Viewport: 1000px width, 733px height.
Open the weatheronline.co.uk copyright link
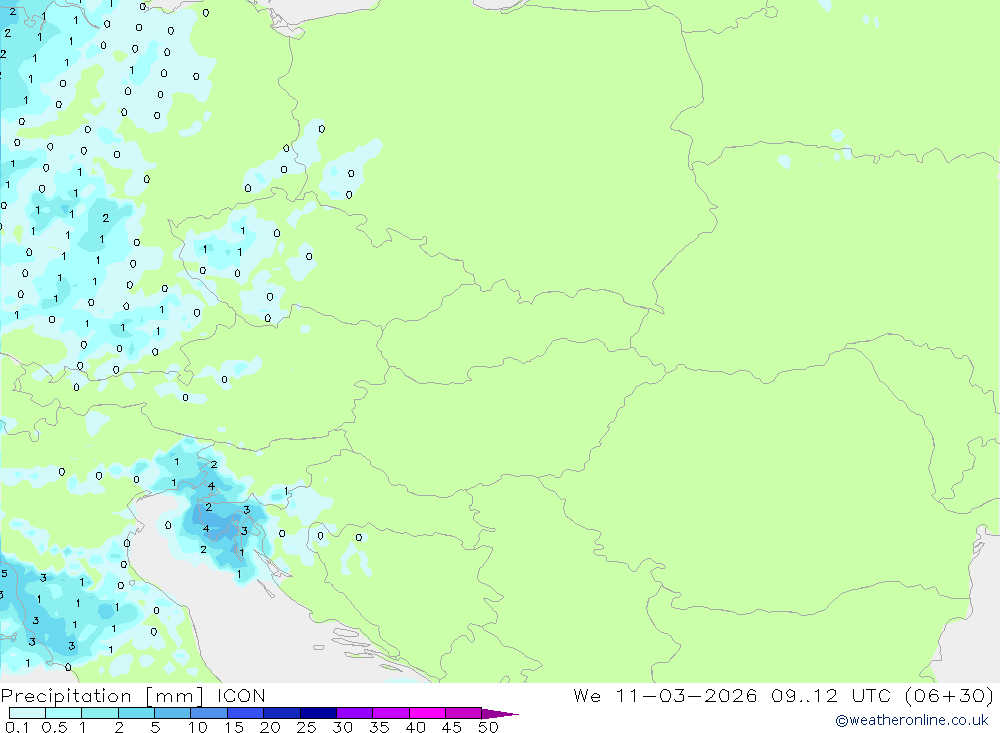(912, 720)
